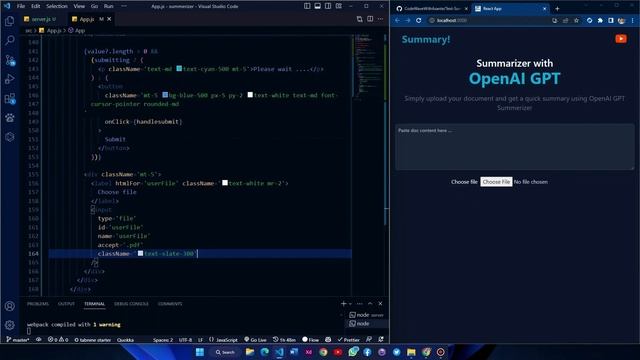Open the Run menu
The image size is (640, 360).
tap(109, 6)
